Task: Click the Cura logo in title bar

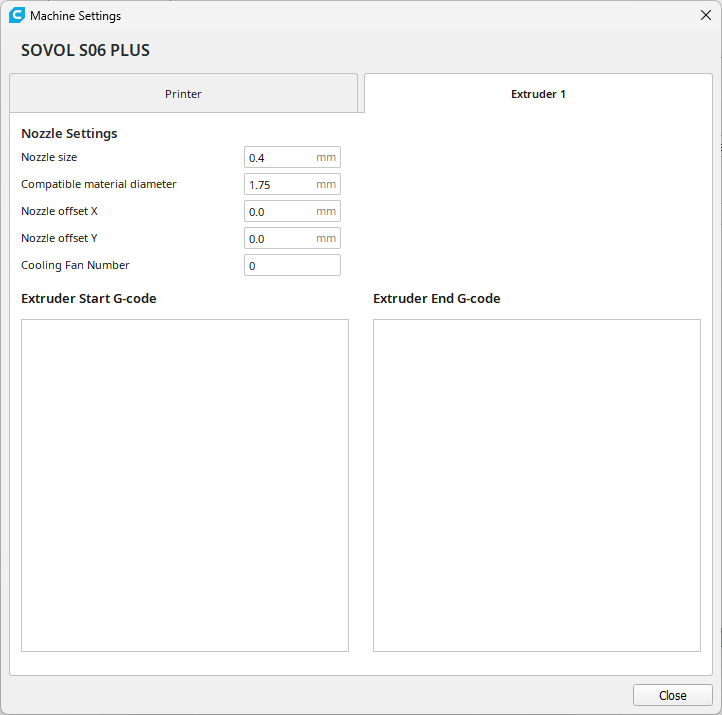Action: click(x=17, y=15)
